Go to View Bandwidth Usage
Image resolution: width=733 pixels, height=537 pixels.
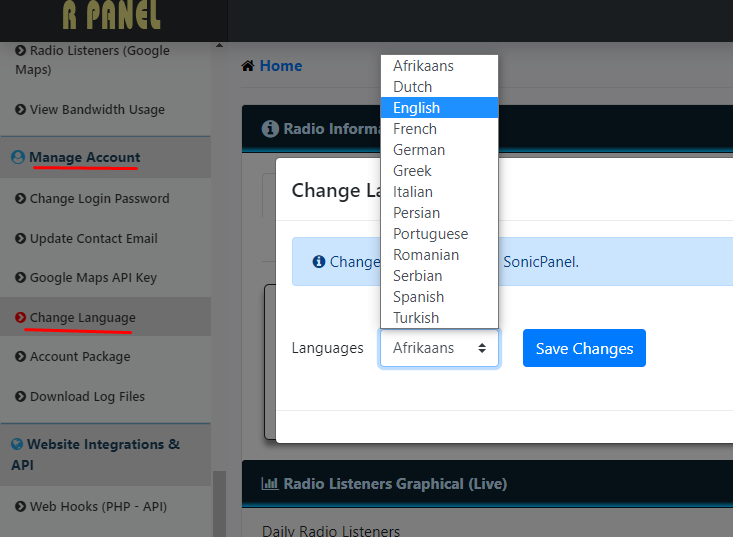(x=97, y=110)
